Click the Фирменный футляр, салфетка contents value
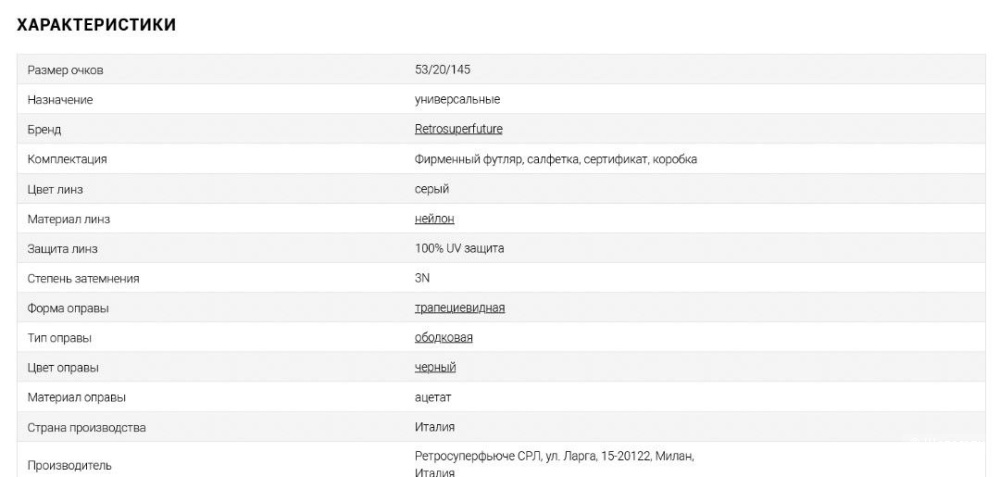The width and height of the screenshot is (1000, 477). click(555, 159)
